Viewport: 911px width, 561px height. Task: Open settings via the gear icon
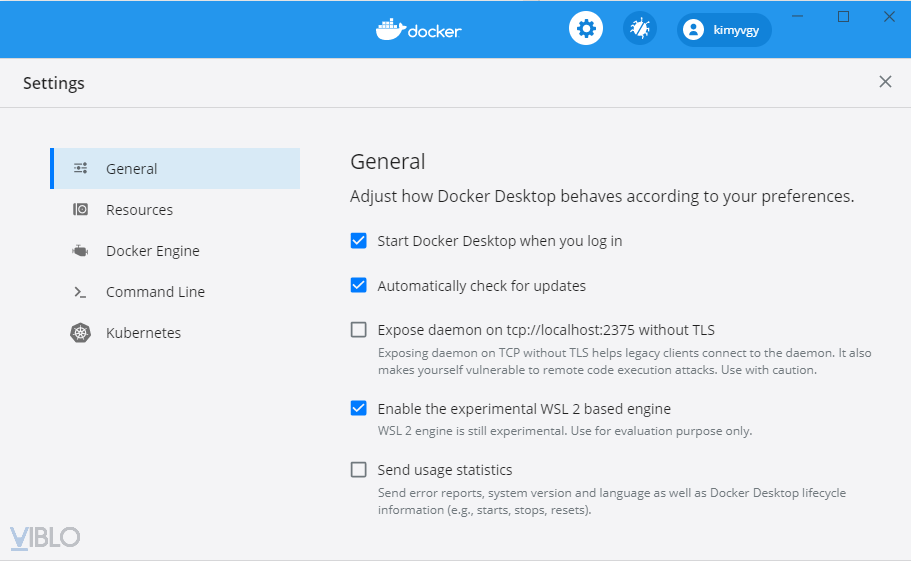point(586,29)
